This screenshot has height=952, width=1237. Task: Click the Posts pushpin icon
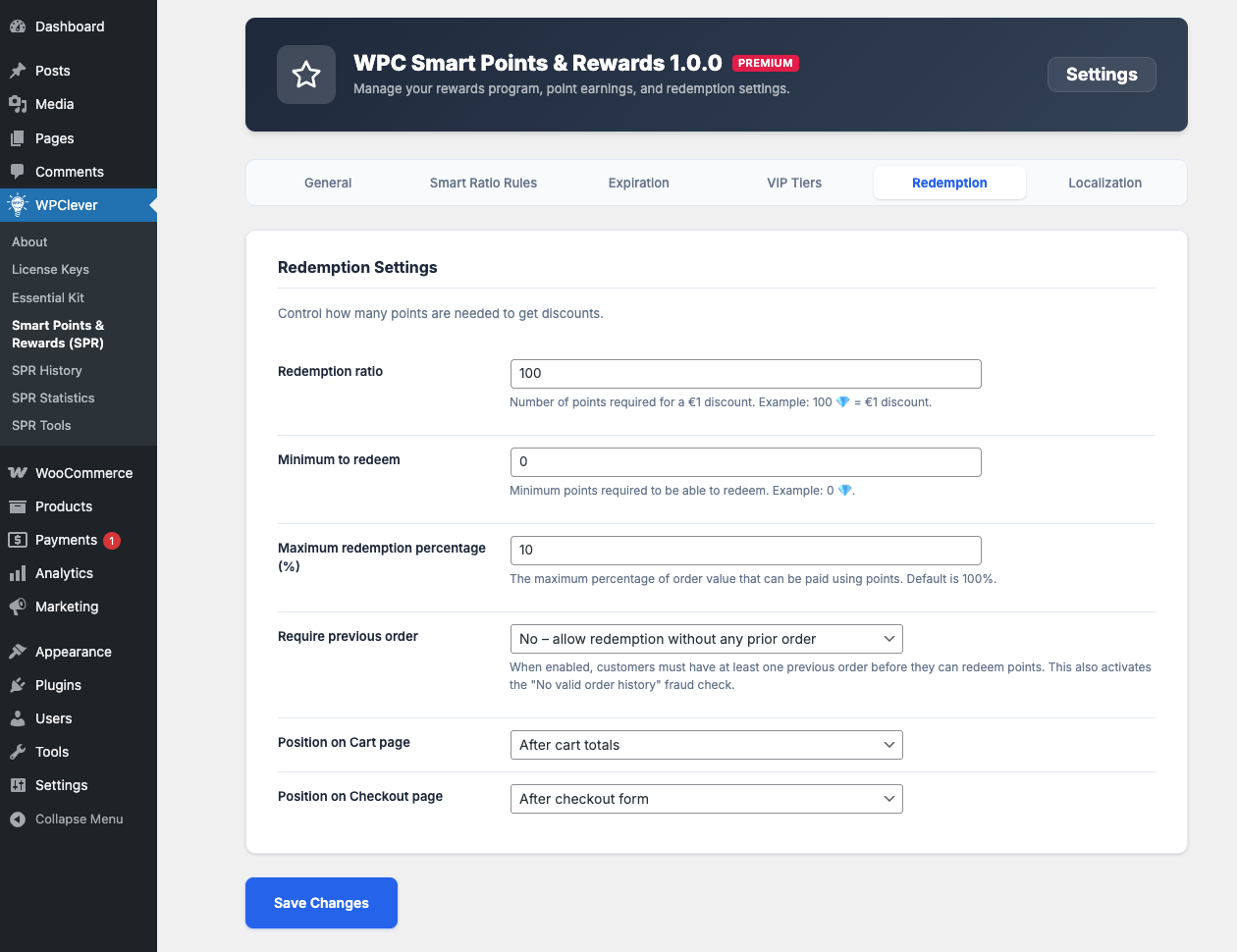(x=17, y=71)
